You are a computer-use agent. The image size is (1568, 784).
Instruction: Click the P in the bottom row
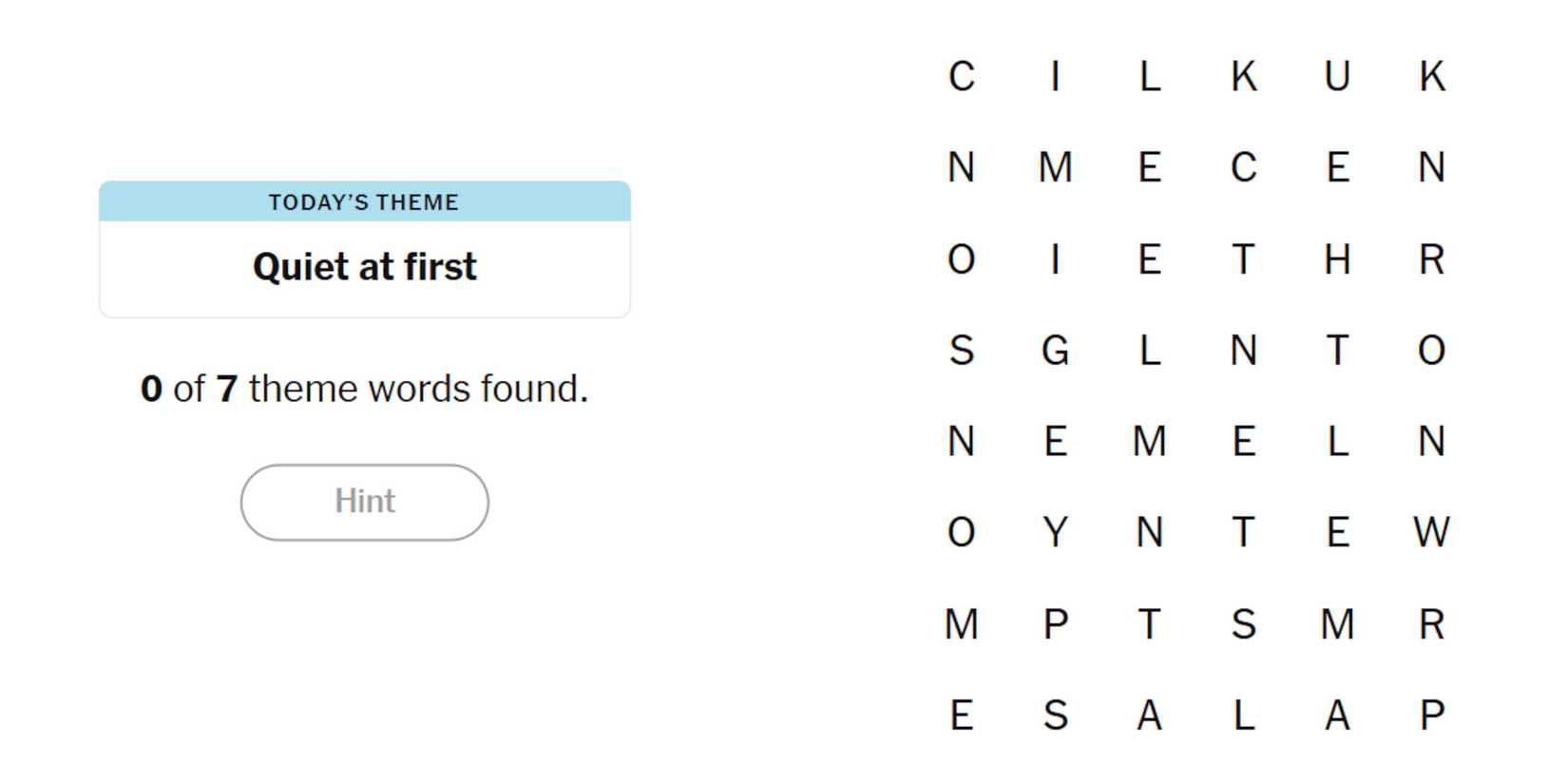(x=1431, y=715)
